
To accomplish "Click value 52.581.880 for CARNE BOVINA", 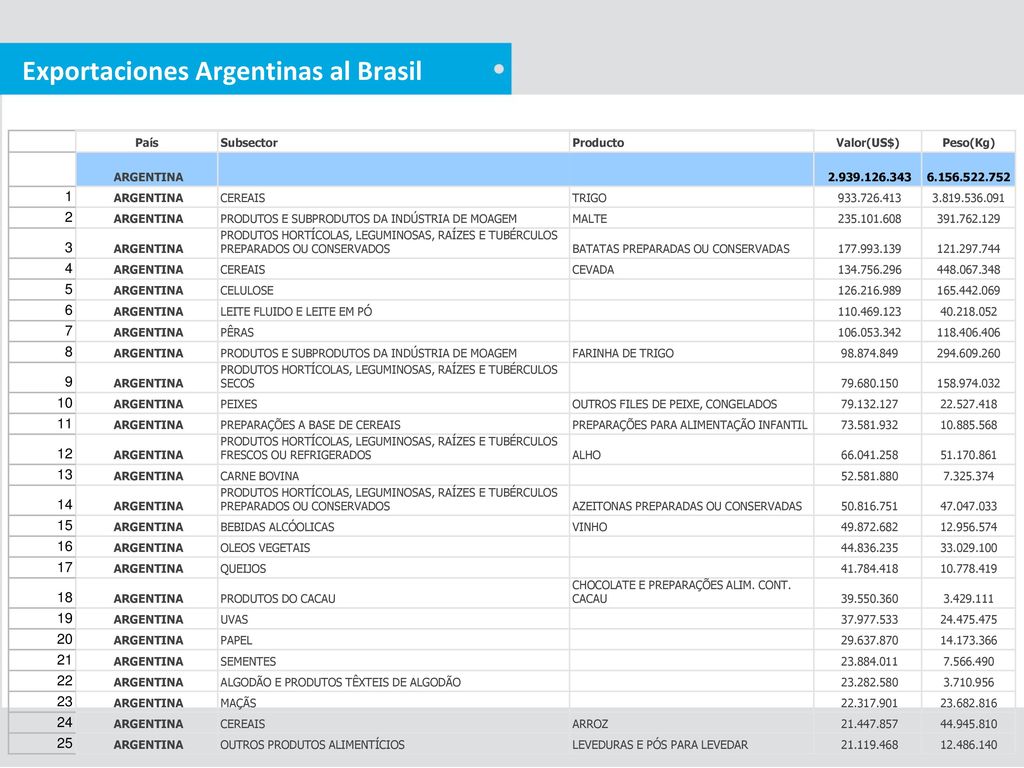I will tap(869, 476).
